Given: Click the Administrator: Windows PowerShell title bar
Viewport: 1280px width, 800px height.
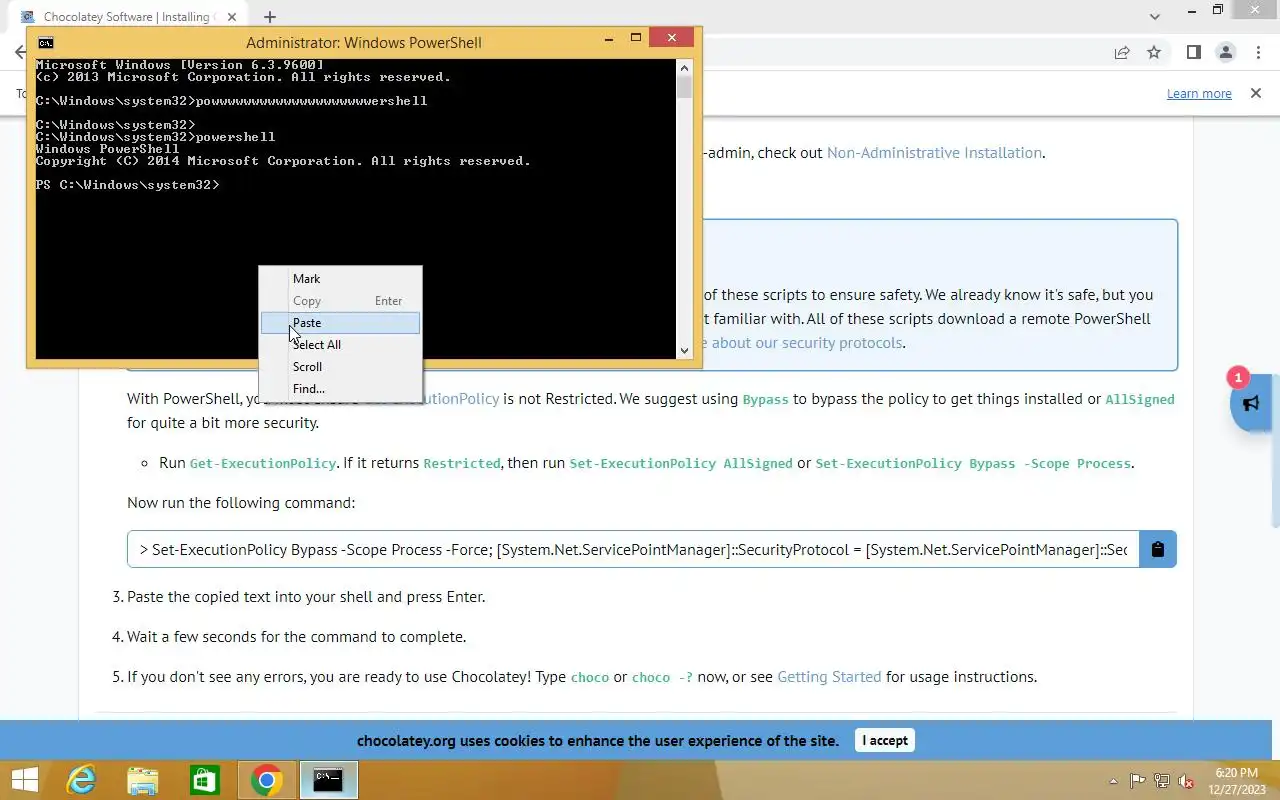Looking at the screenshot, I should [x=363, y=42].
